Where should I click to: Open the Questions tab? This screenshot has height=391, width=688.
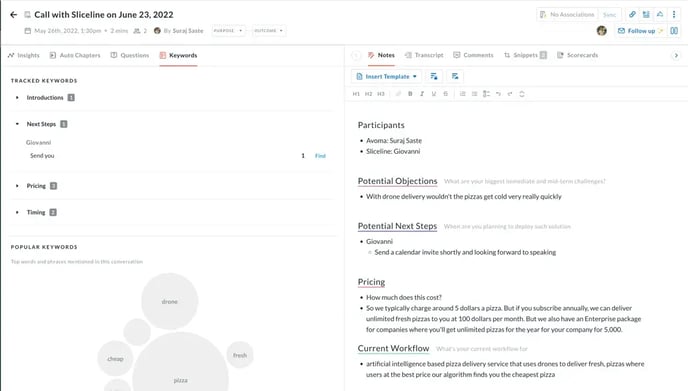(x=130, y=55)
